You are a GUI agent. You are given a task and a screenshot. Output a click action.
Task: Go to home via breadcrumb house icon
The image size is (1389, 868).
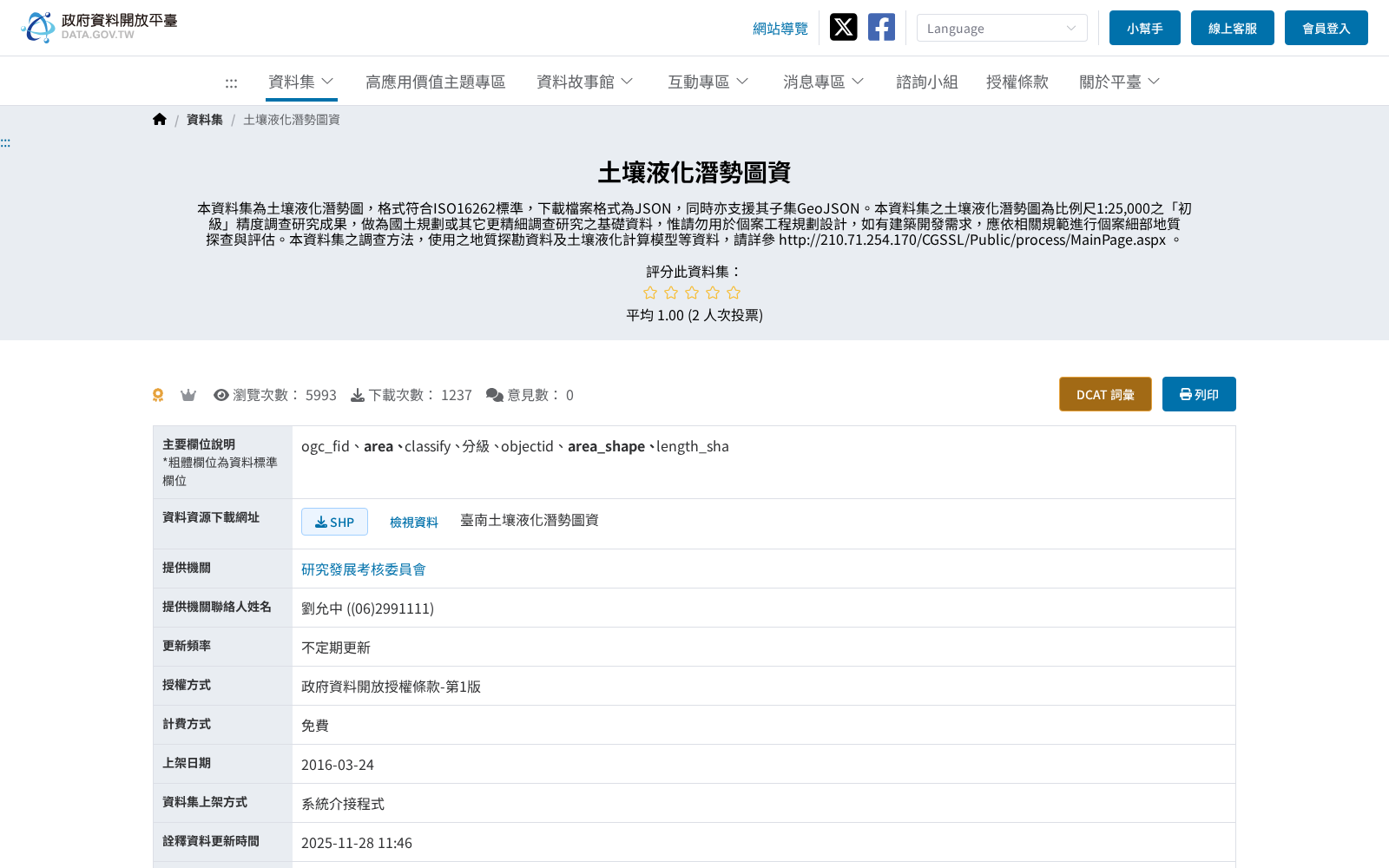coord(160,120)
